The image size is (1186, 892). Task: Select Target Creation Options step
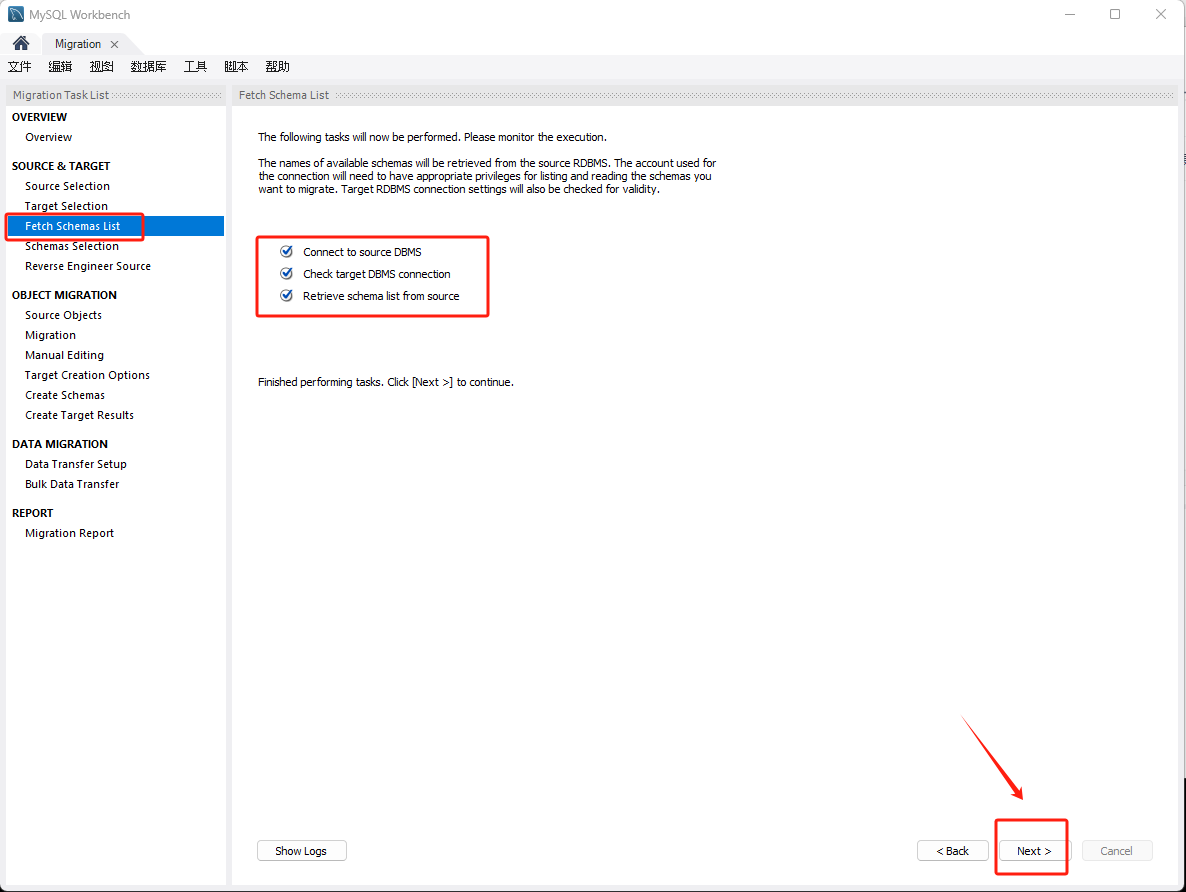(x=87, y=375)
